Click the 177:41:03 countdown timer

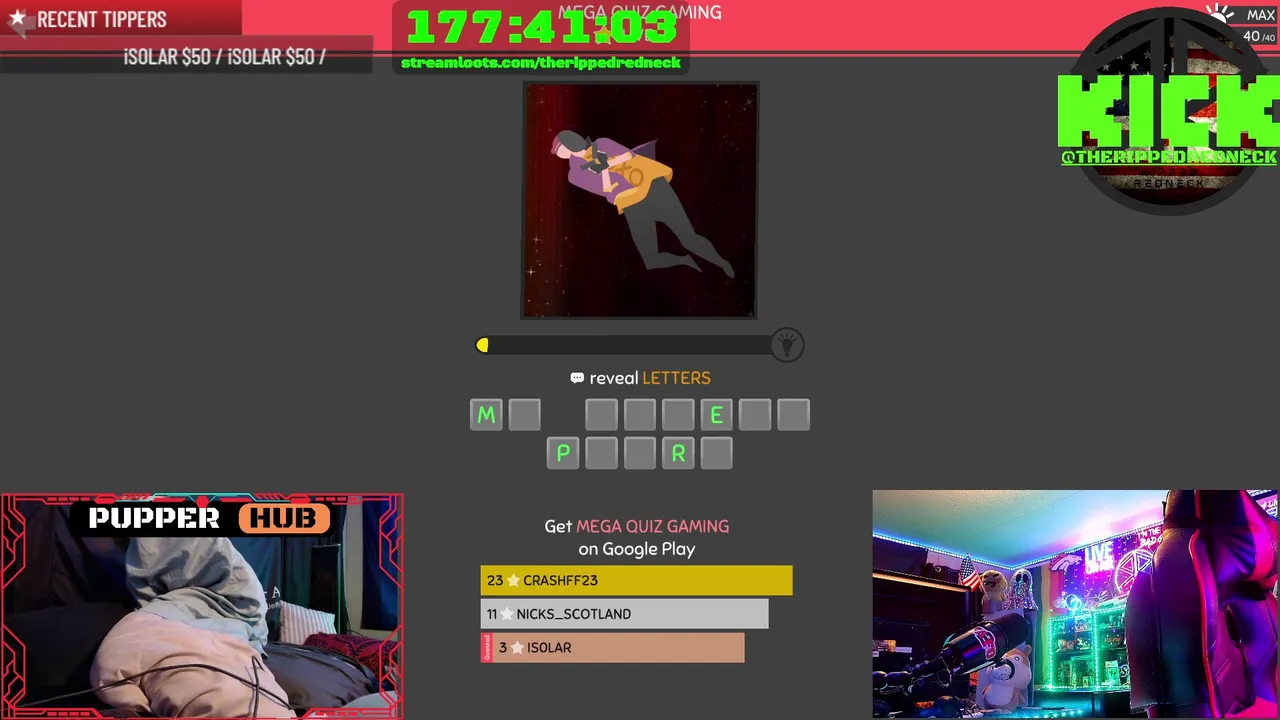tap(541, 27)
